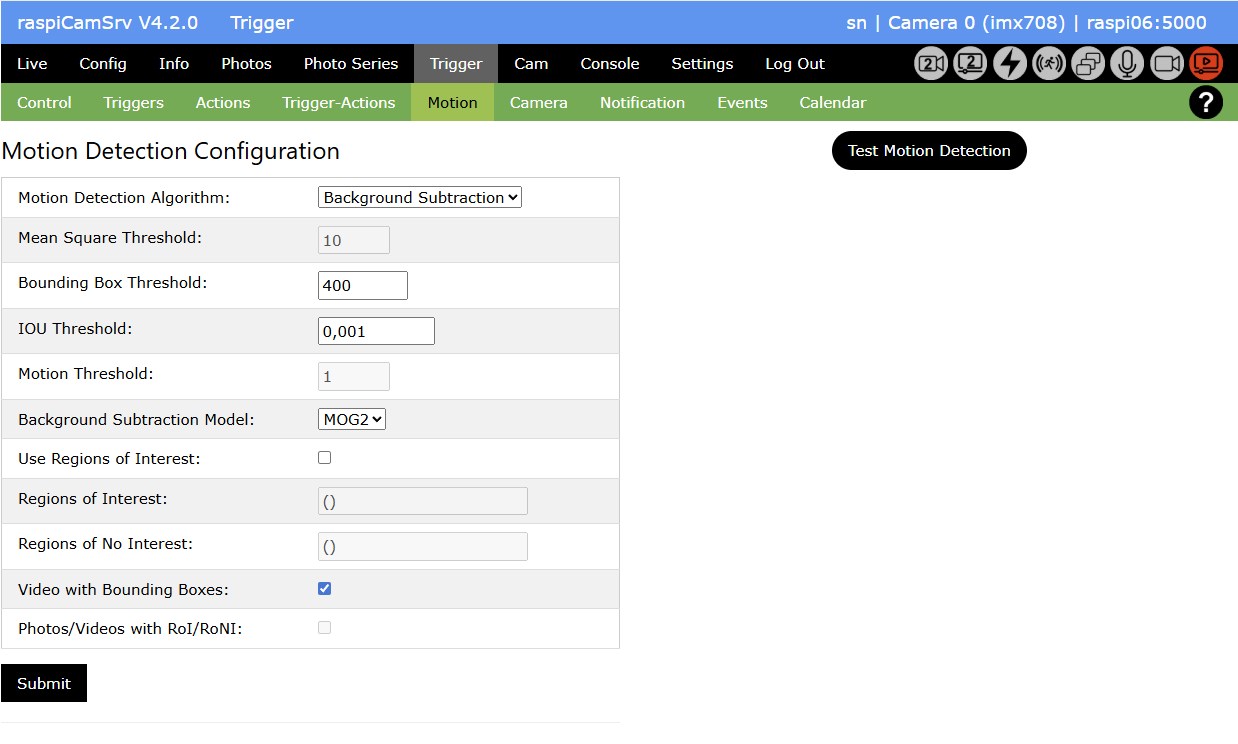The image size is (1238, 744).
Task: Submit the motion detection configuration
Action: coord(44,683)
